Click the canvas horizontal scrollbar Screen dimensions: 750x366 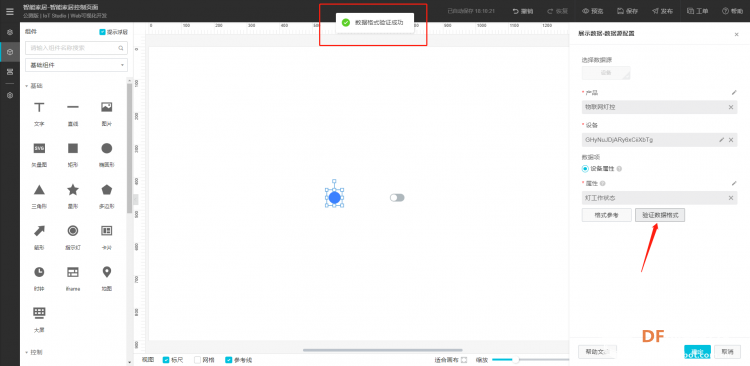pos(383,350)
